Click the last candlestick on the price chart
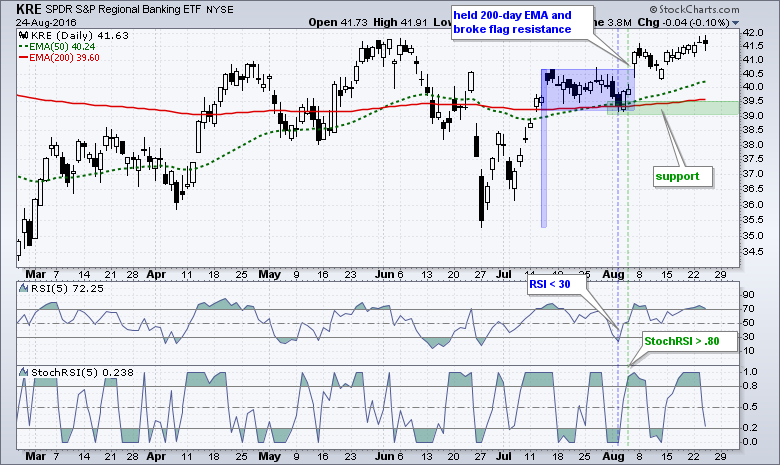 706,43
